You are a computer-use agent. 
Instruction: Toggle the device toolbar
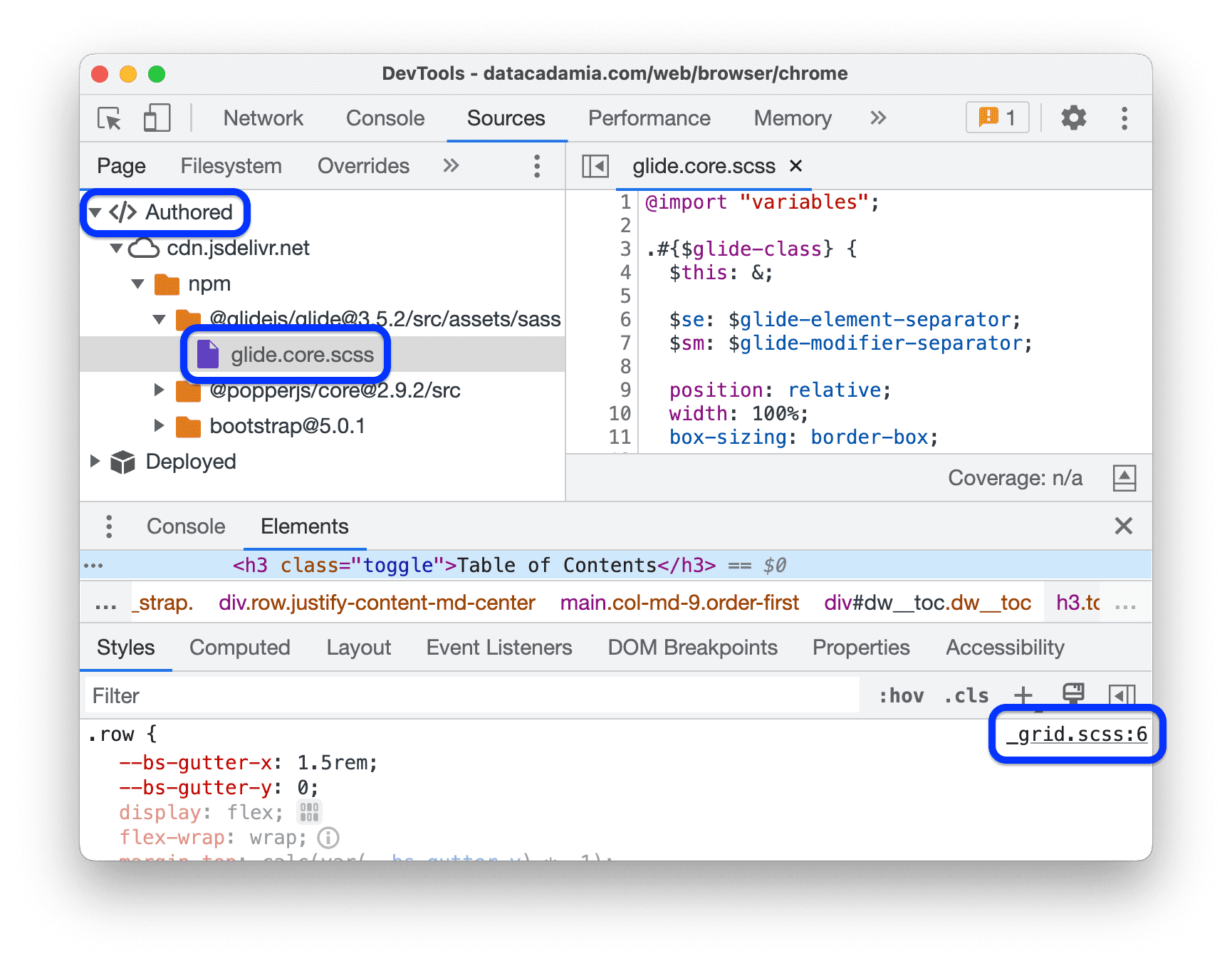coord(157,118)
